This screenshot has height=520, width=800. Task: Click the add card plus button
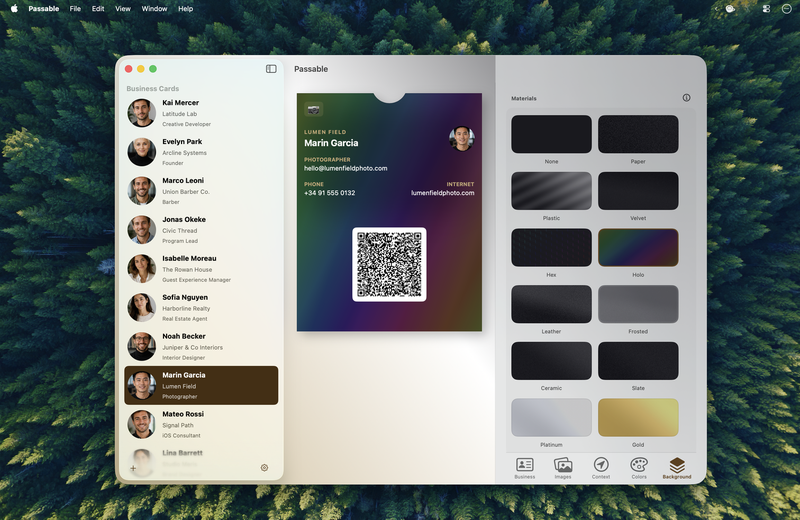pyautogui.click(x=133, y=468)
